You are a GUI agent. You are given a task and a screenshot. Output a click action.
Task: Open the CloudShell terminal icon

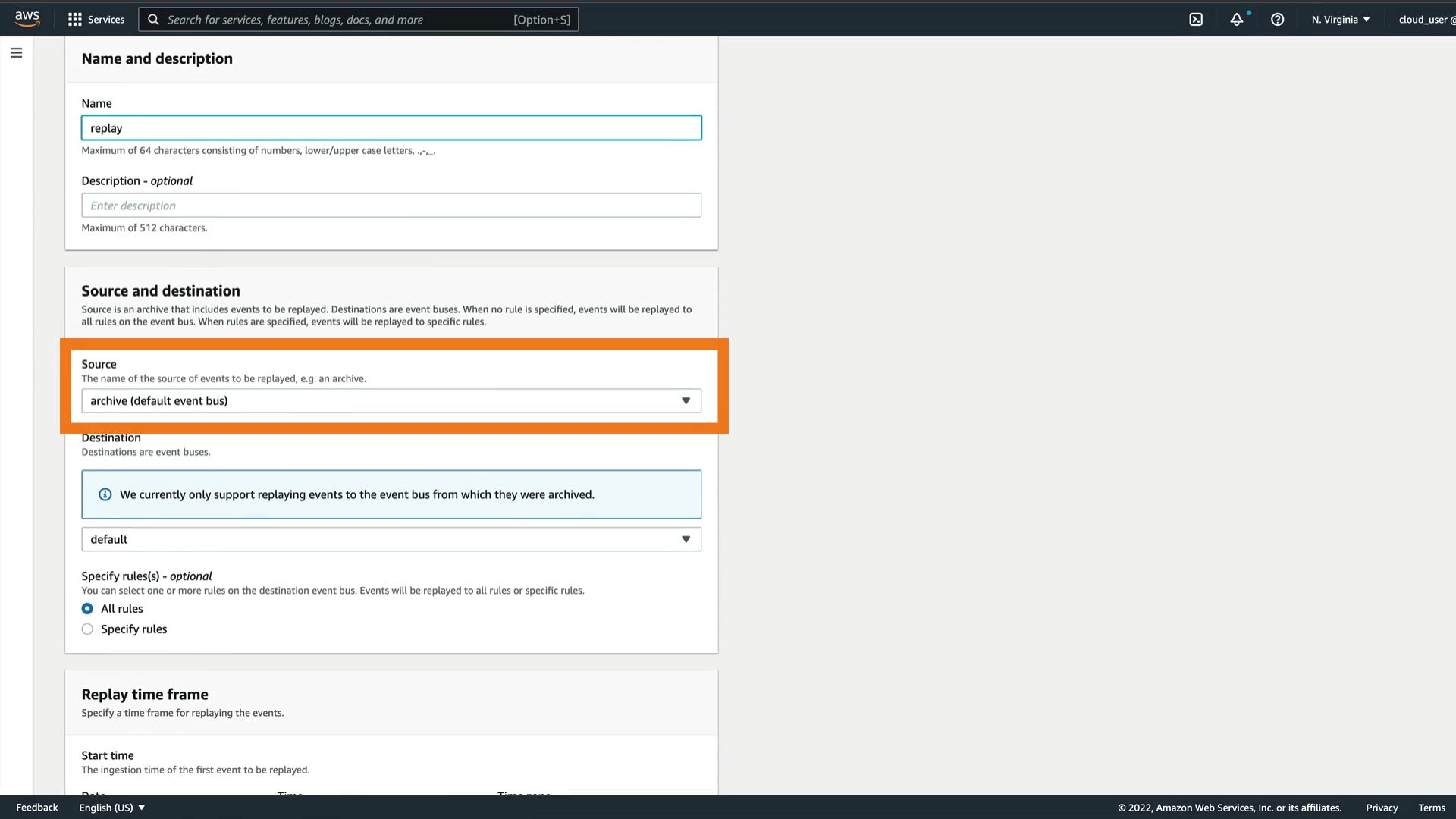(x=1196, y=20)
